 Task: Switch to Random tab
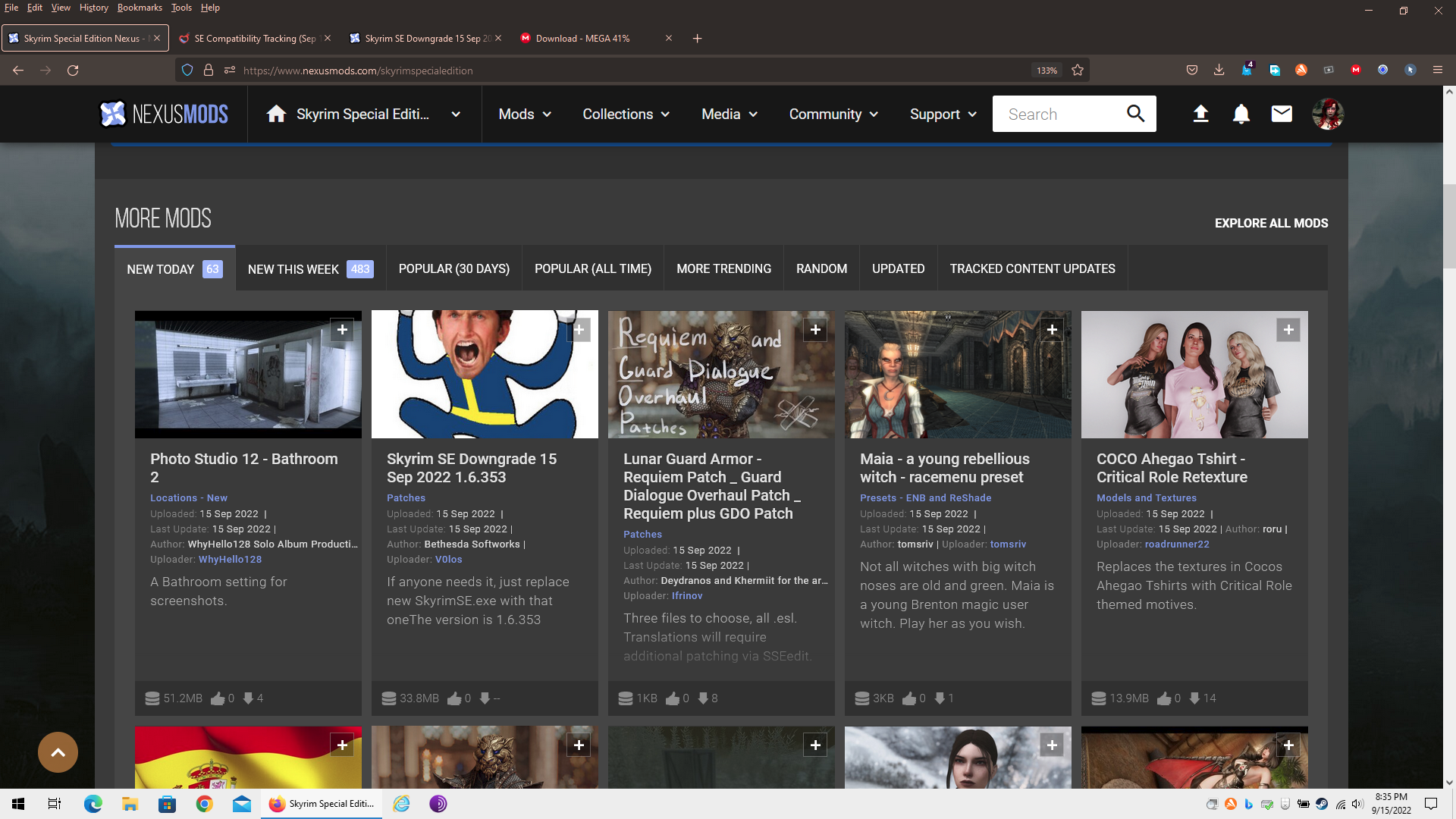click(x=822, y=269)
